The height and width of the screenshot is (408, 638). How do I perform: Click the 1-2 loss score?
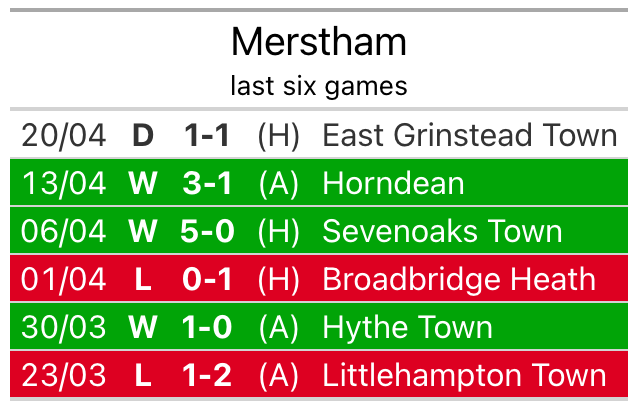[208, 375]
